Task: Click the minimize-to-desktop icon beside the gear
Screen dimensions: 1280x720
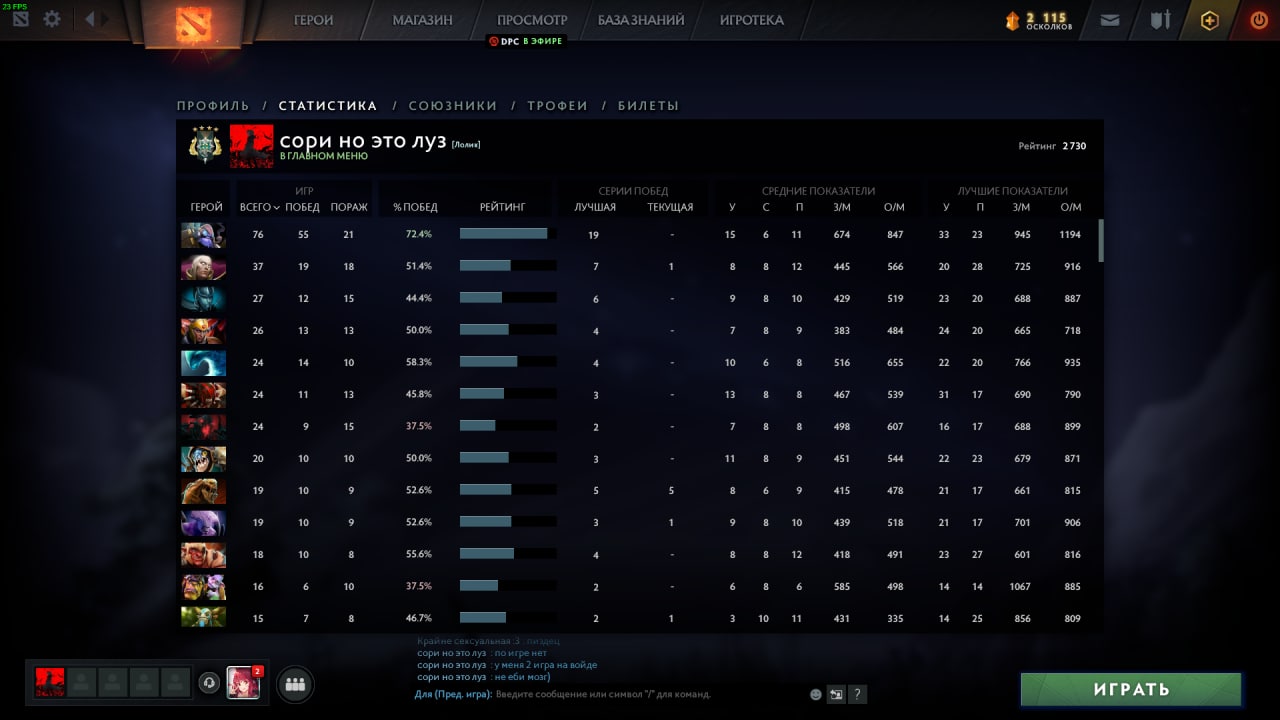Action: coord(21,19)
